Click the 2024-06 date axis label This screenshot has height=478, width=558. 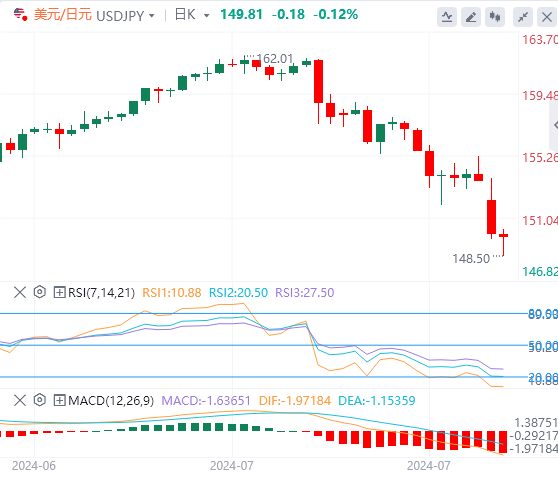[34, 465]
